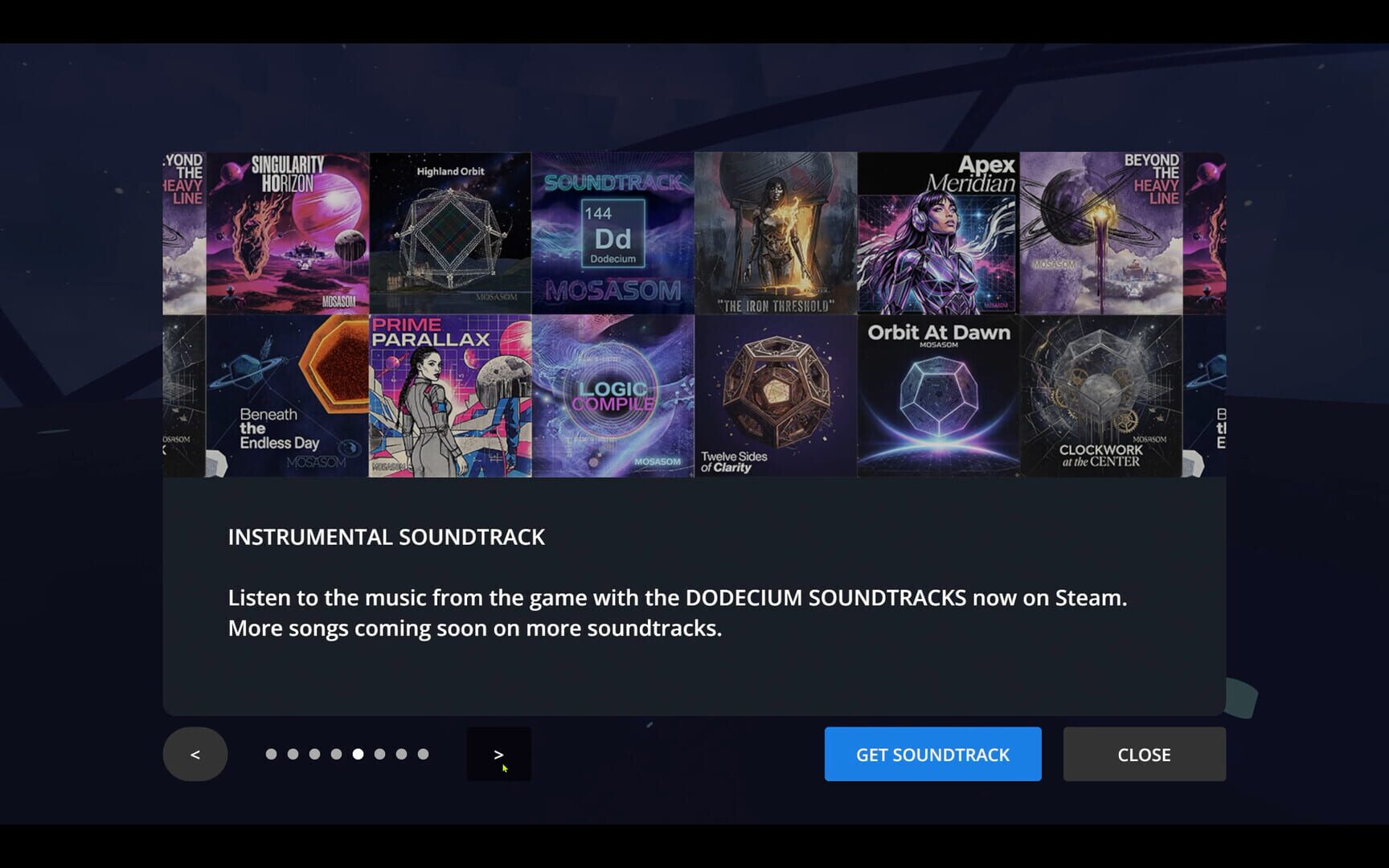Open Beneath the Endless Day cover
Viewport: 1389px width, 868px height.
(288, 396)
